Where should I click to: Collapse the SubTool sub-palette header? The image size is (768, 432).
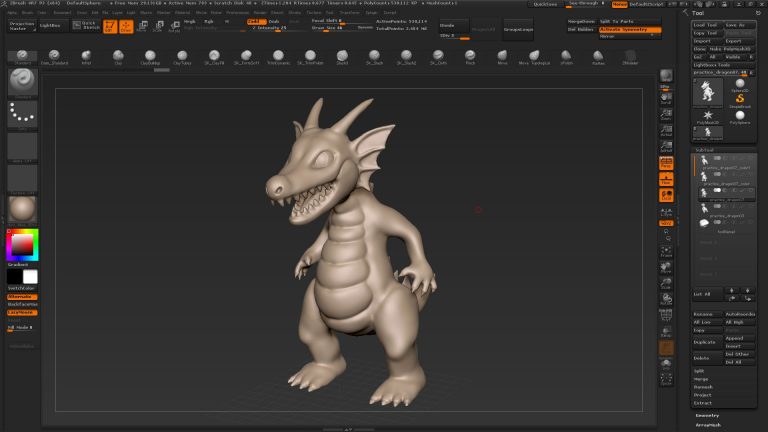[704, 150]
